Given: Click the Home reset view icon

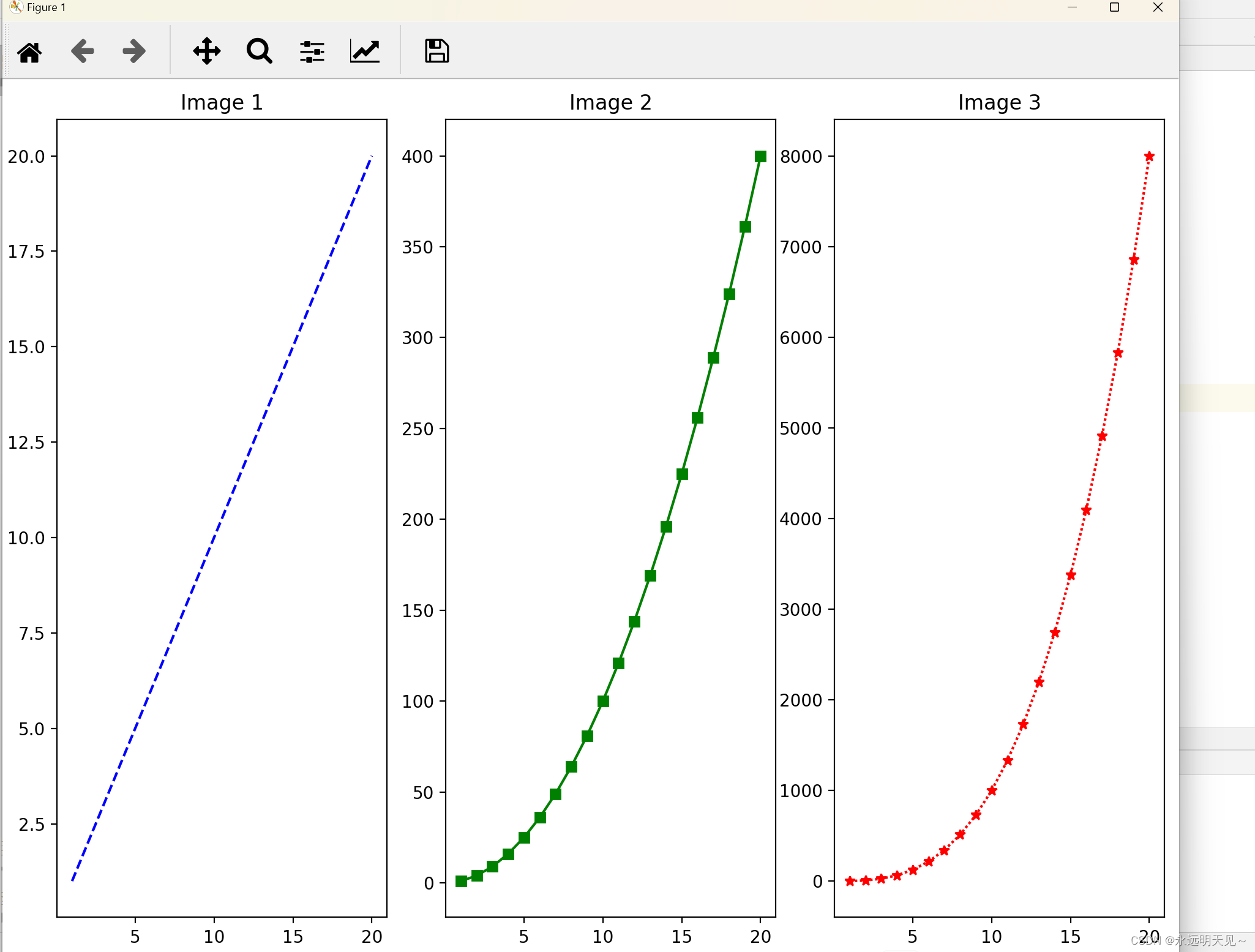Looking at the screenshot, I should click(30, 51).
